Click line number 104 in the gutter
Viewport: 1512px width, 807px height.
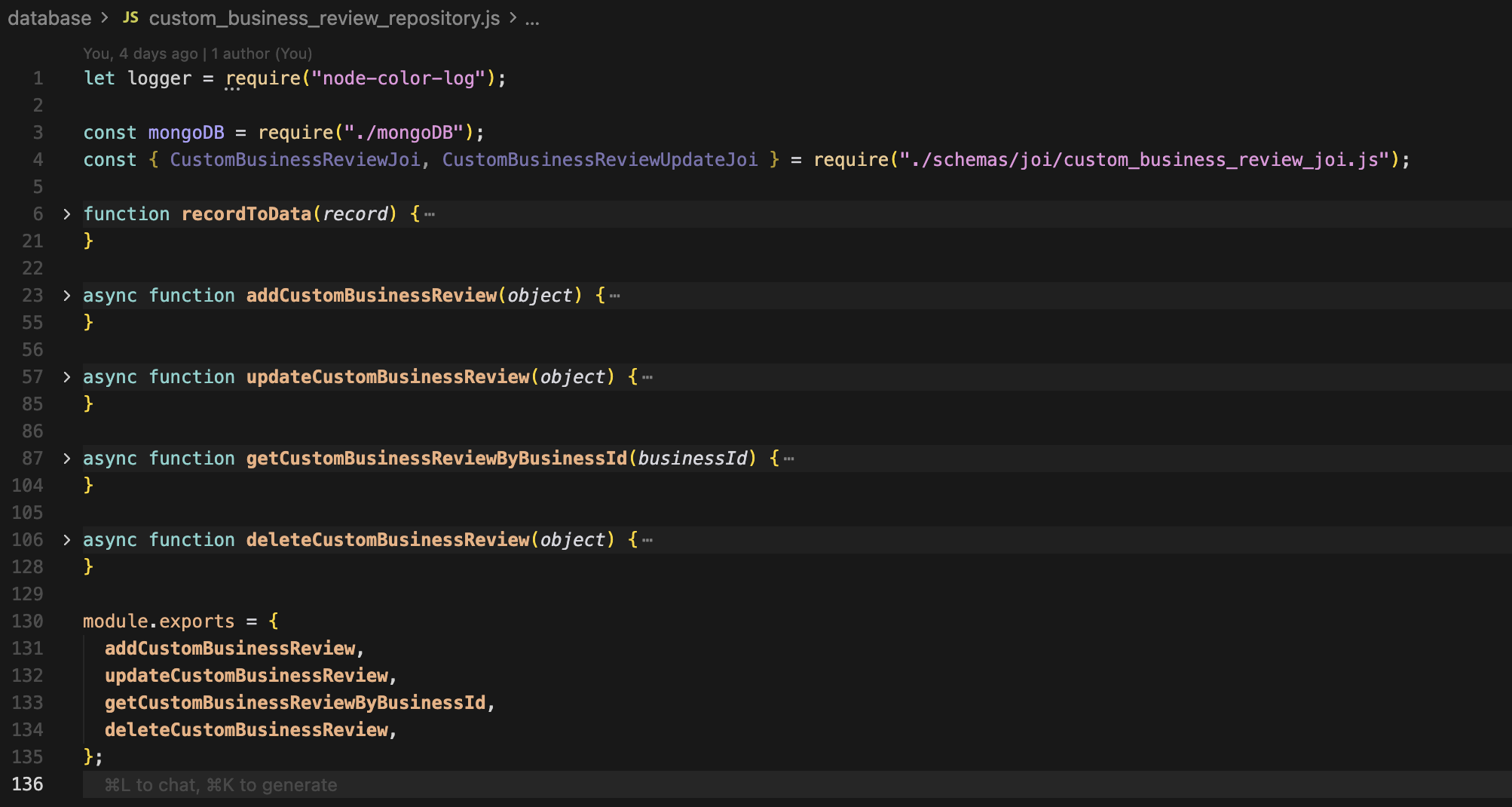pyautogui.click(x=28, y=486)
